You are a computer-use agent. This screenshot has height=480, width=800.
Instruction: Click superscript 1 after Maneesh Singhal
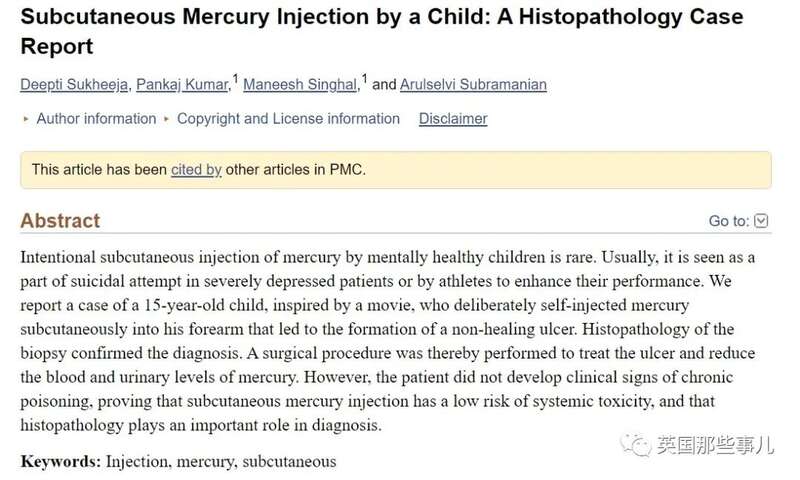pyautogui.click(x=364, y=79)
